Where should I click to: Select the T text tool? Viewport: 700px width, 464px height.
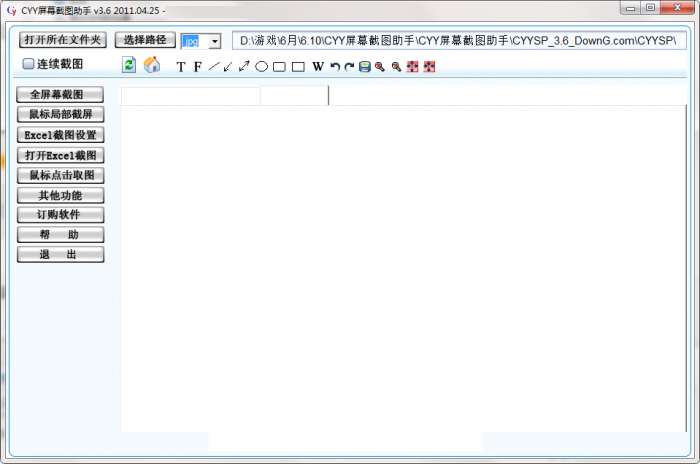pyautogui.click(x=181, y=67)
